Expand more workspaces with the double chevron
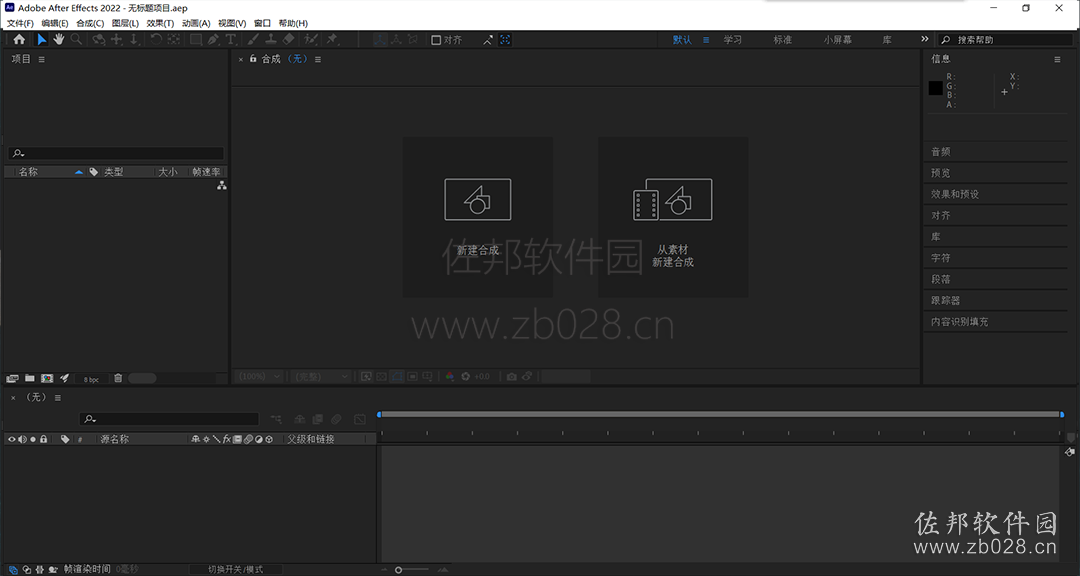This screenshot has height=576, width=1080. (924, 39)
